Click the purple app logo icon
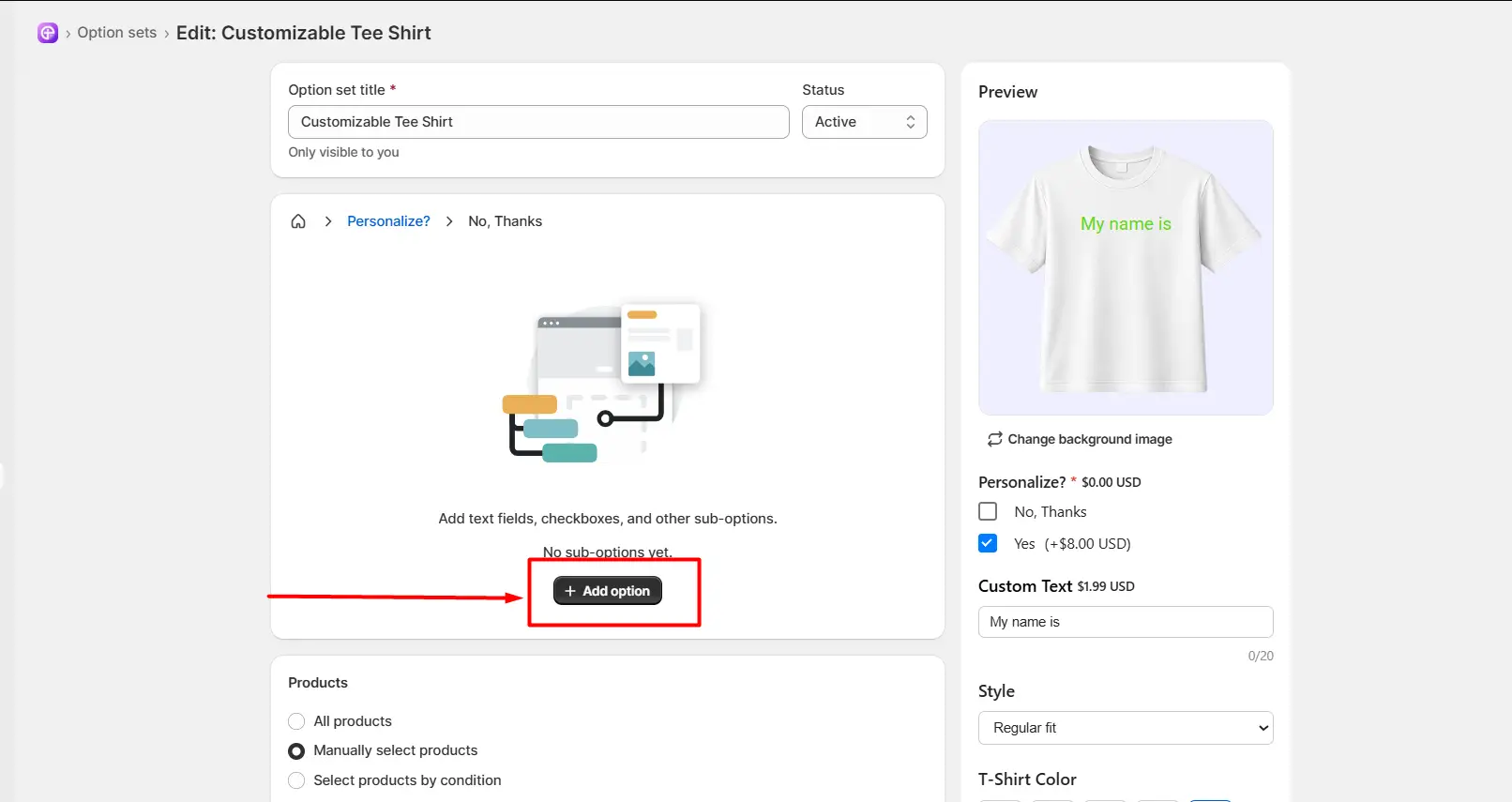Image resolution: width=1512 pixels, height=802 pixels. click(x=48, y=33)
